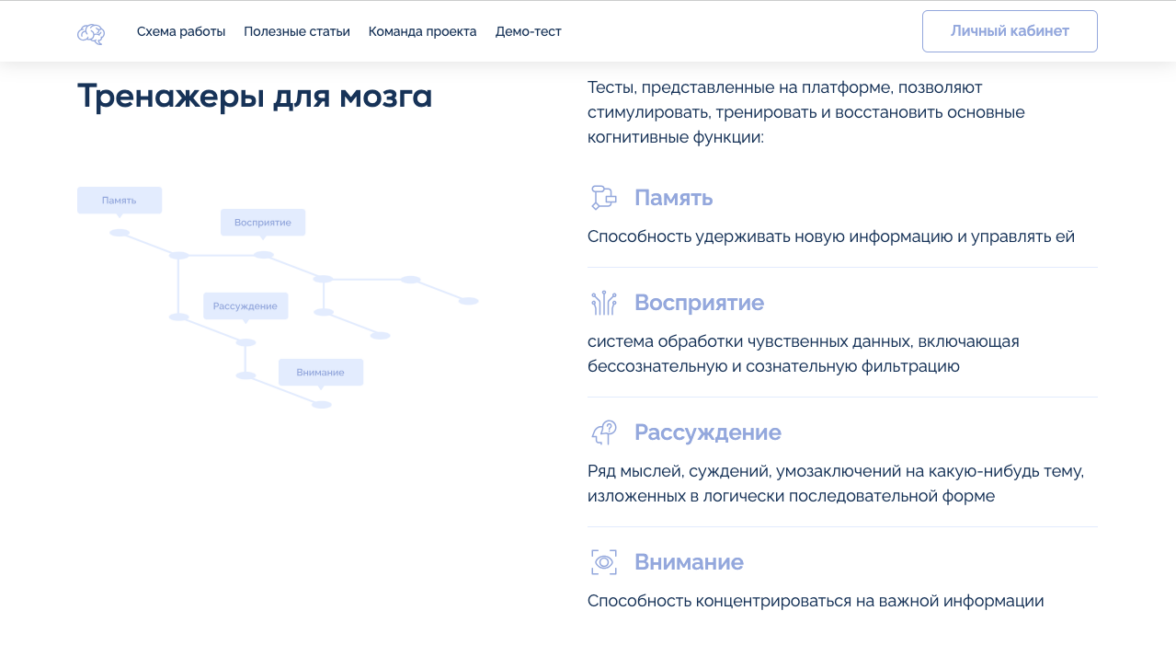This screenshot has height=657, width=1176.
Task: Click the large Внимание heading in the list
Action: coord(688,562)
